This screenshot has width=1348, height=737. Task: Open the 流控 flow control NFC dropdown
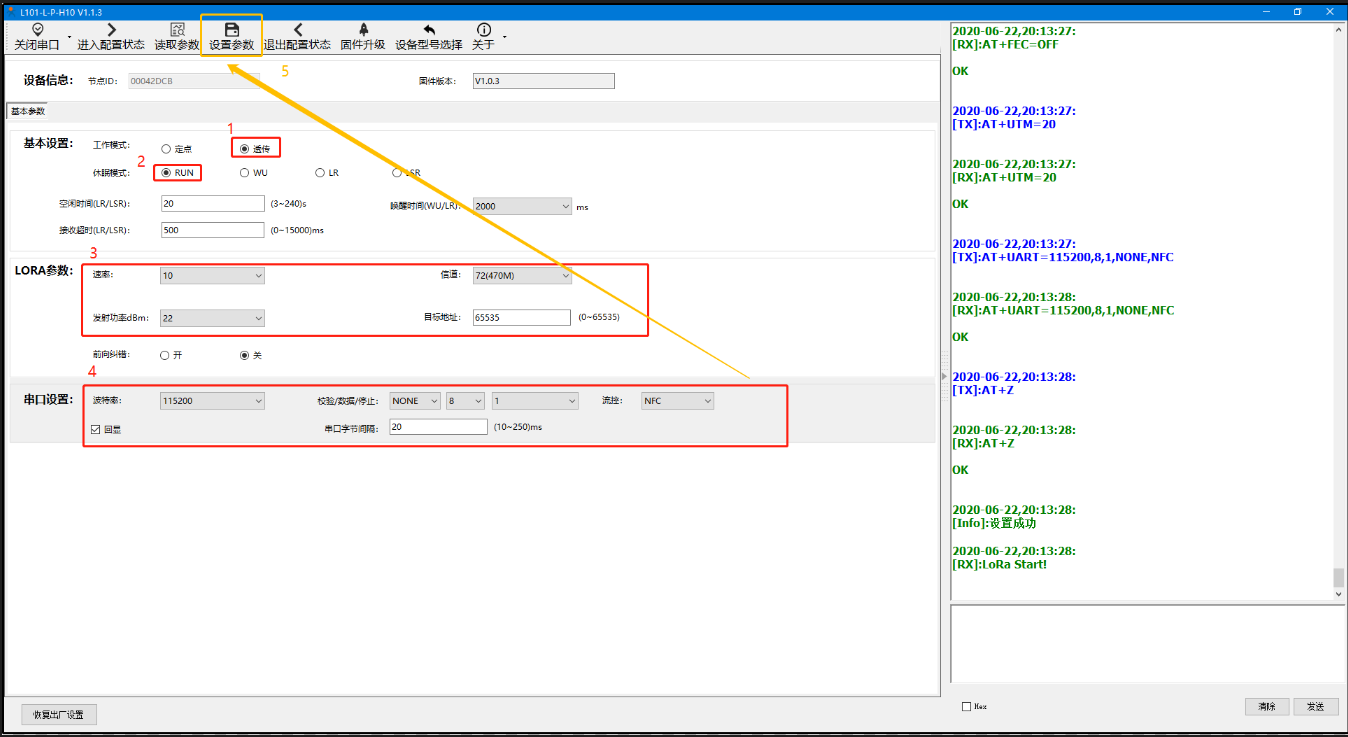click(x=677, y=401)
